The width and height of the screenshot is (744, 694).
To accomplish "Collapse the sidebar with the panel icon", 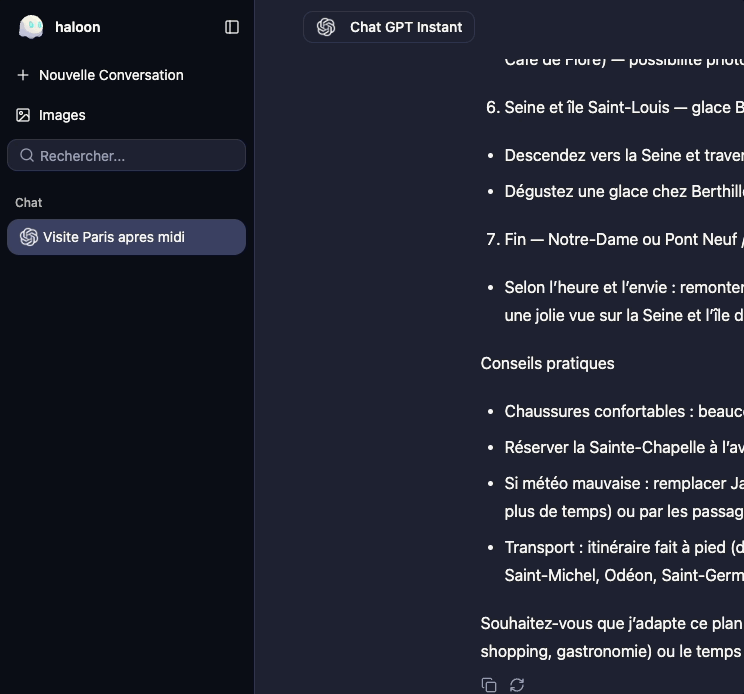I will click(232, 27).
